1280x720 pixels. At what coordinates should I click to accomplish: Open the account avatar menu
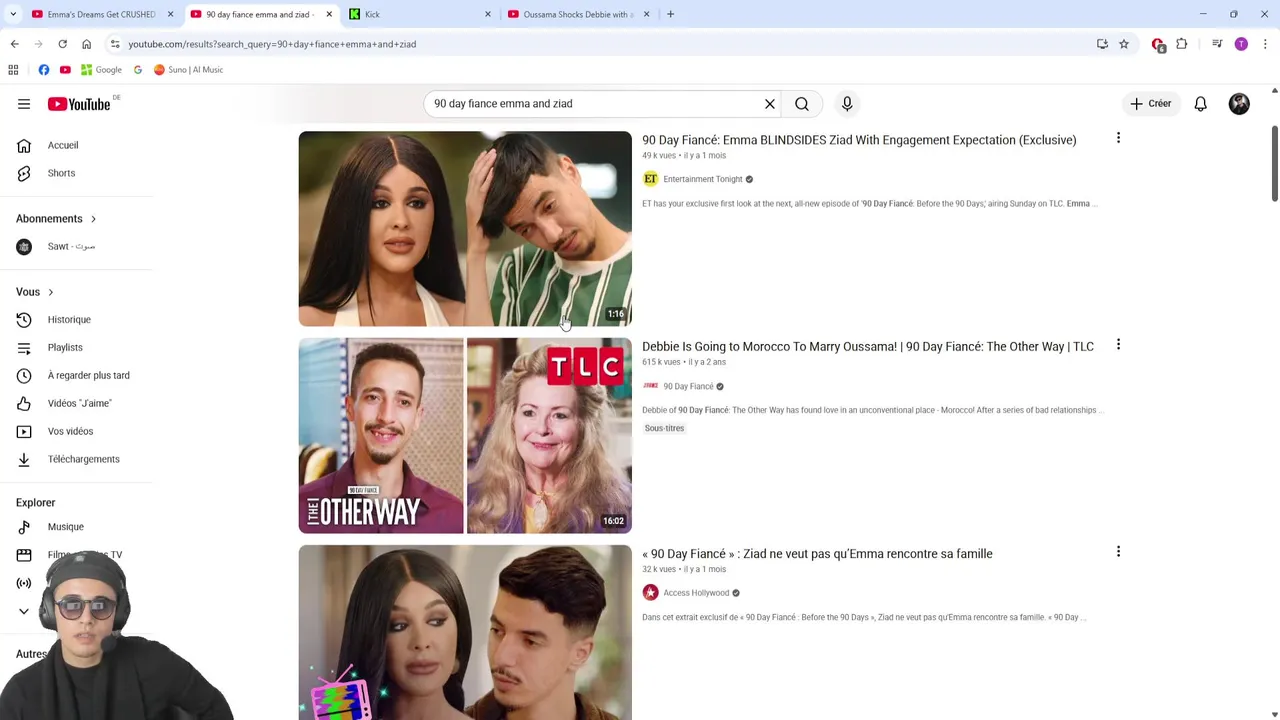tap(1239, 104)
